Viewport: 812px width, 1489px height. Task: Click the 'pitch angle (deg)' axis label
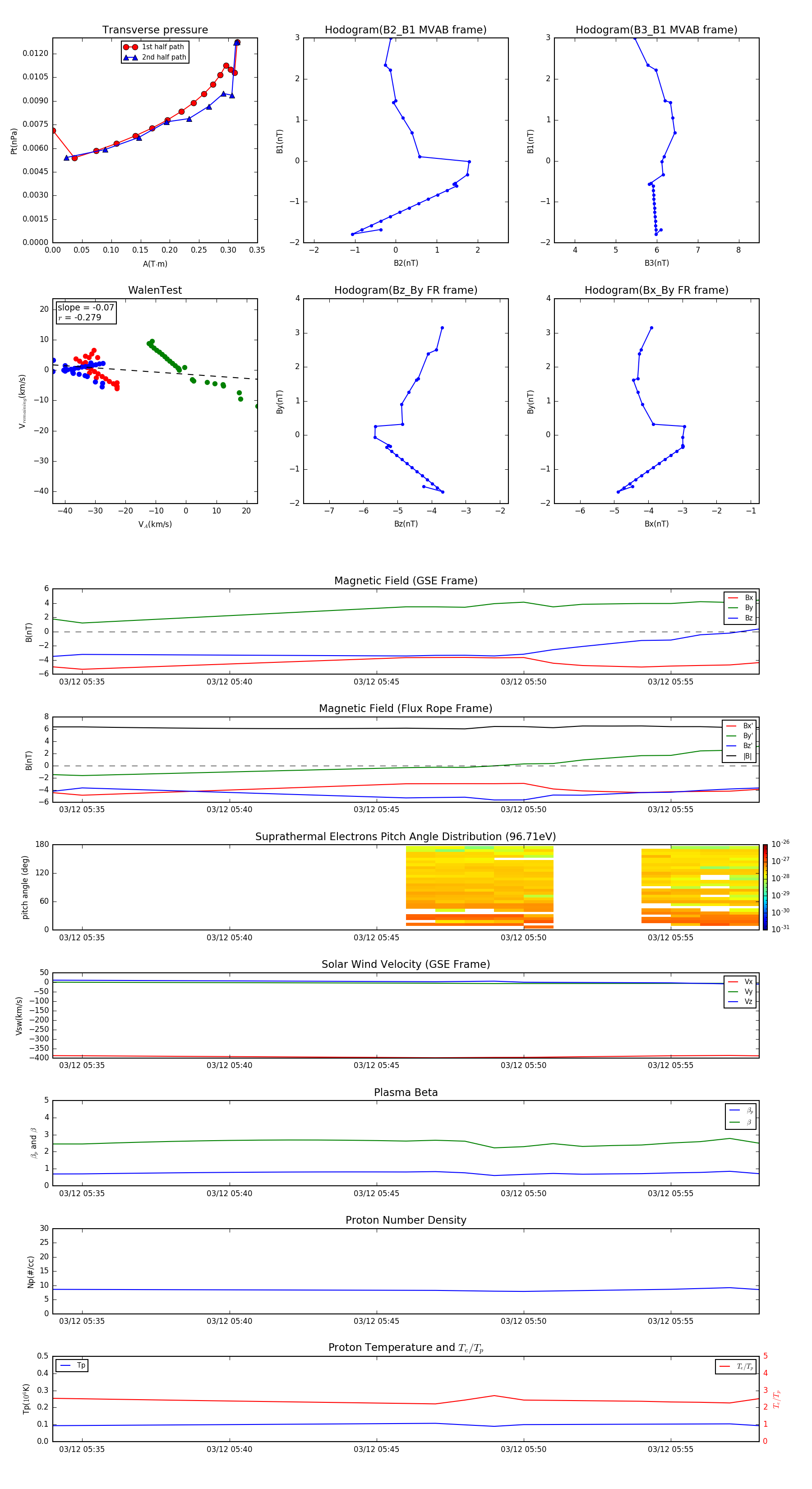25,887
